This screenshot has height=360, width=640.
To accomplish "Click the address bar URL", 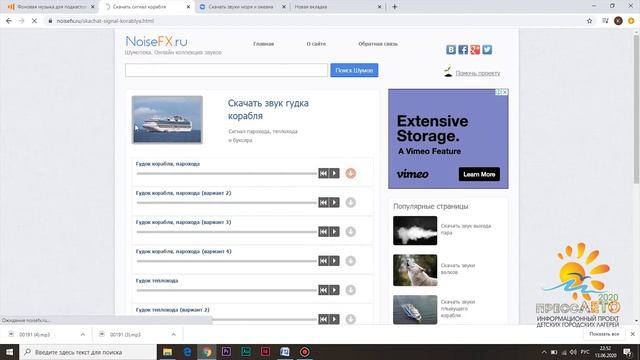I will click(105, 21).
